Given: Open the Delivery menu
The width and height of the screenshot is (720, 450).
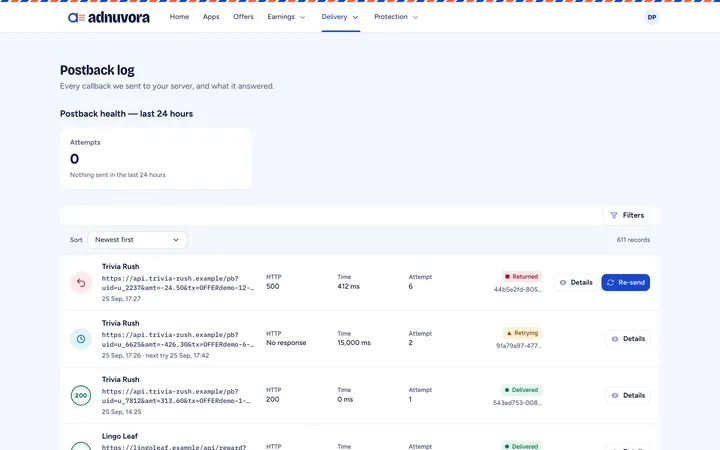Looking at the screenshot, I should tap(340, 17).
